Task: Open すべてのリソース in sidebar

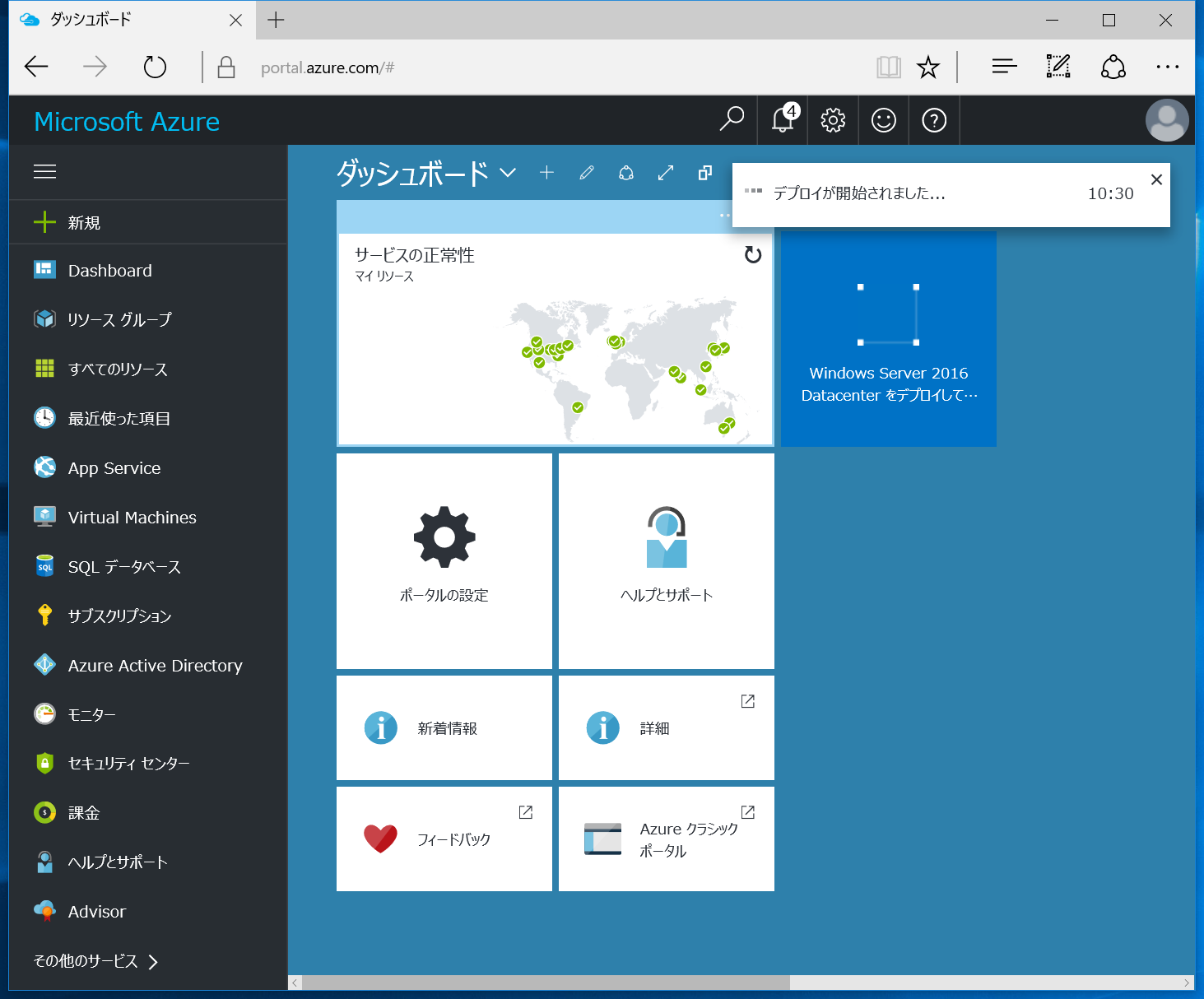Action: pos(148,369)
